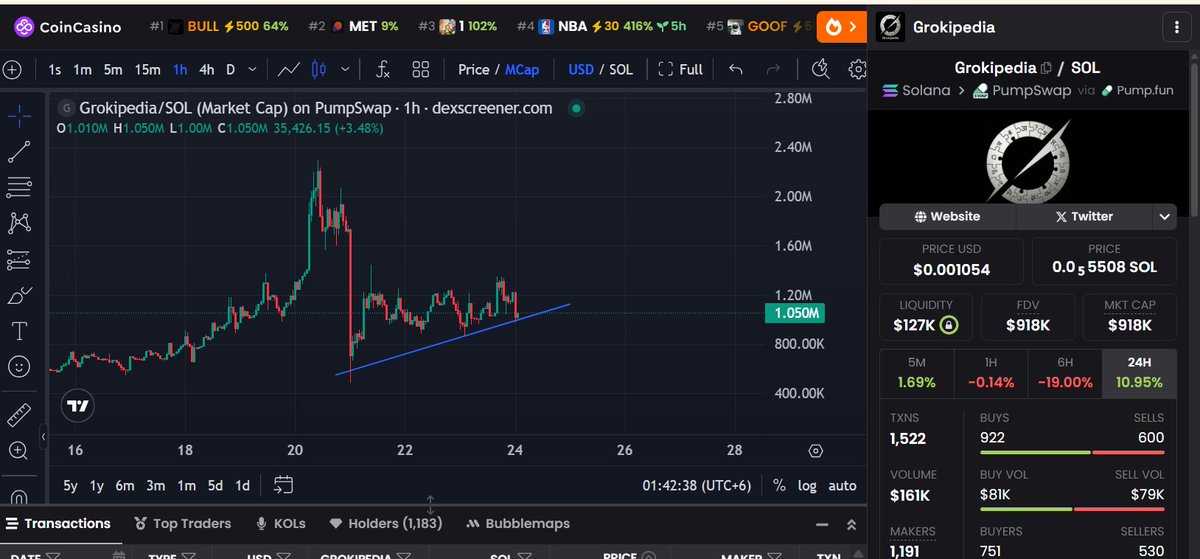This screenshot has width=1200, height=559.
Task: Select the 4h interval
Action: click(x=206, y=69)
